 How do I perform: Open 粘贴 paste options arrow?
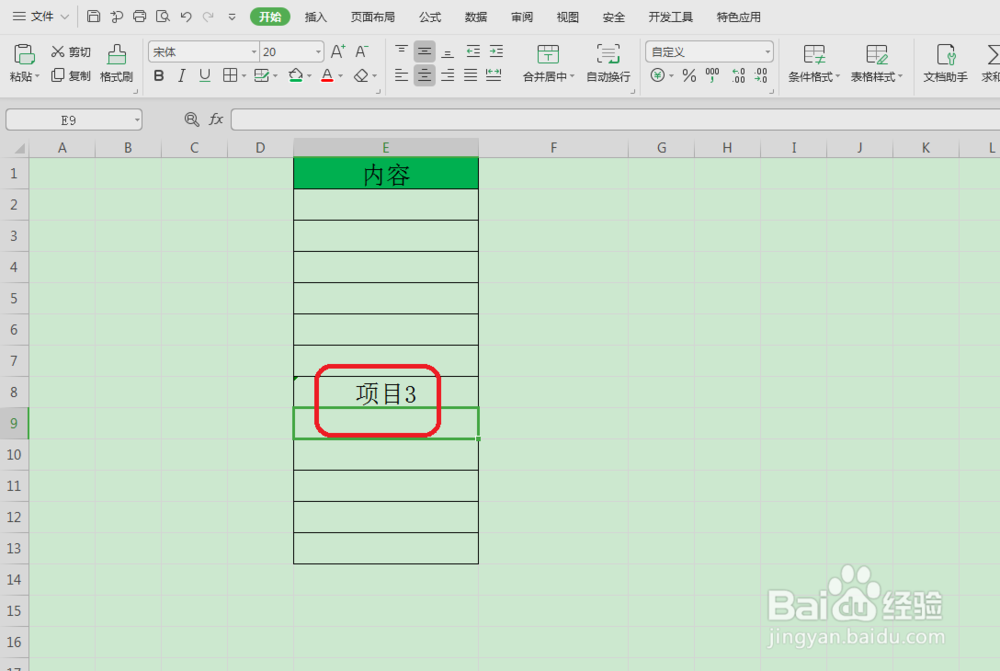point(37,77)
